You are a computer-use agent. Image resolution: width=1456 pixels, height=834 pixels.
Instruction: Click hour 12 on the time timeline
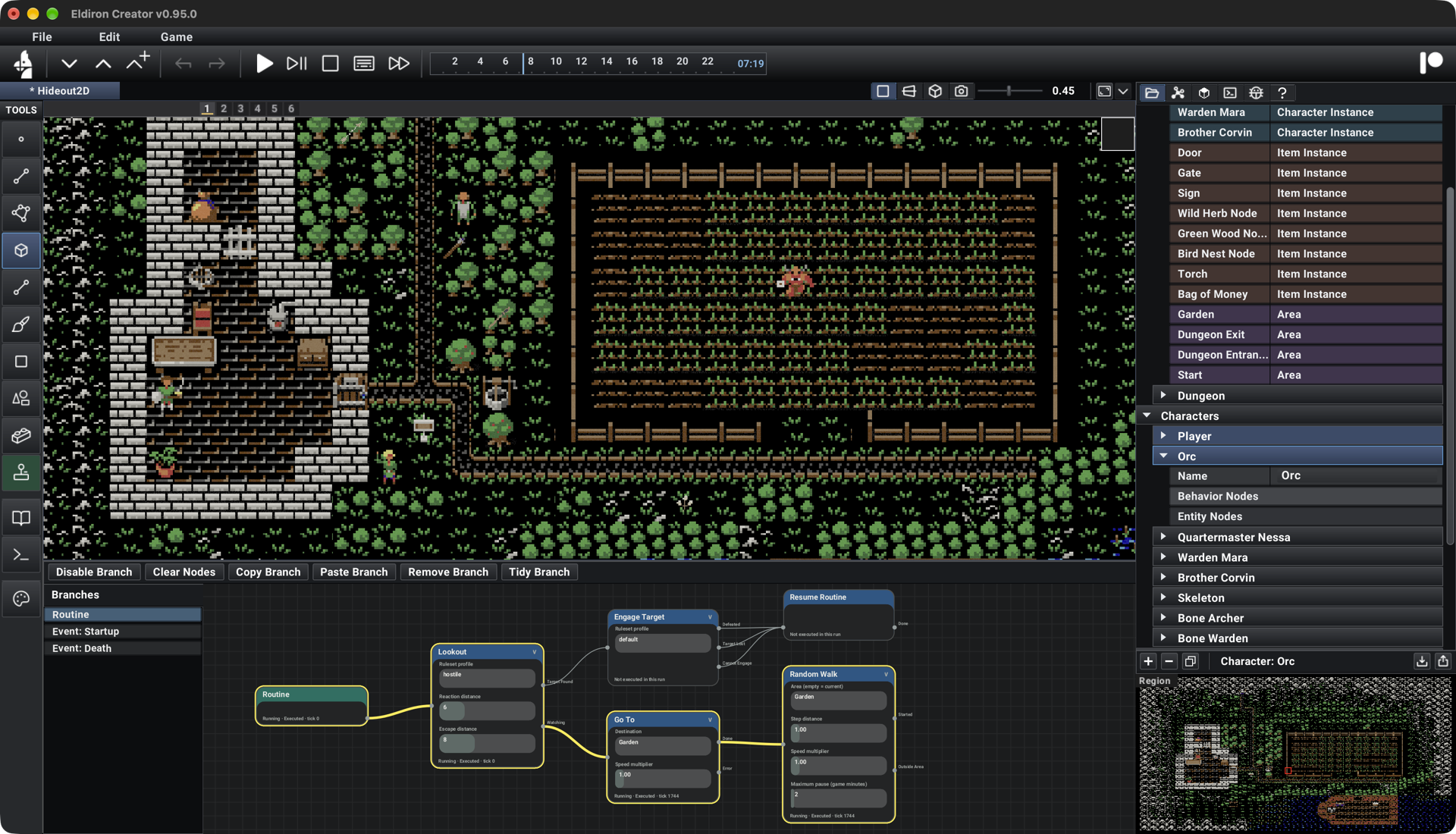click(x=581, y=61)
